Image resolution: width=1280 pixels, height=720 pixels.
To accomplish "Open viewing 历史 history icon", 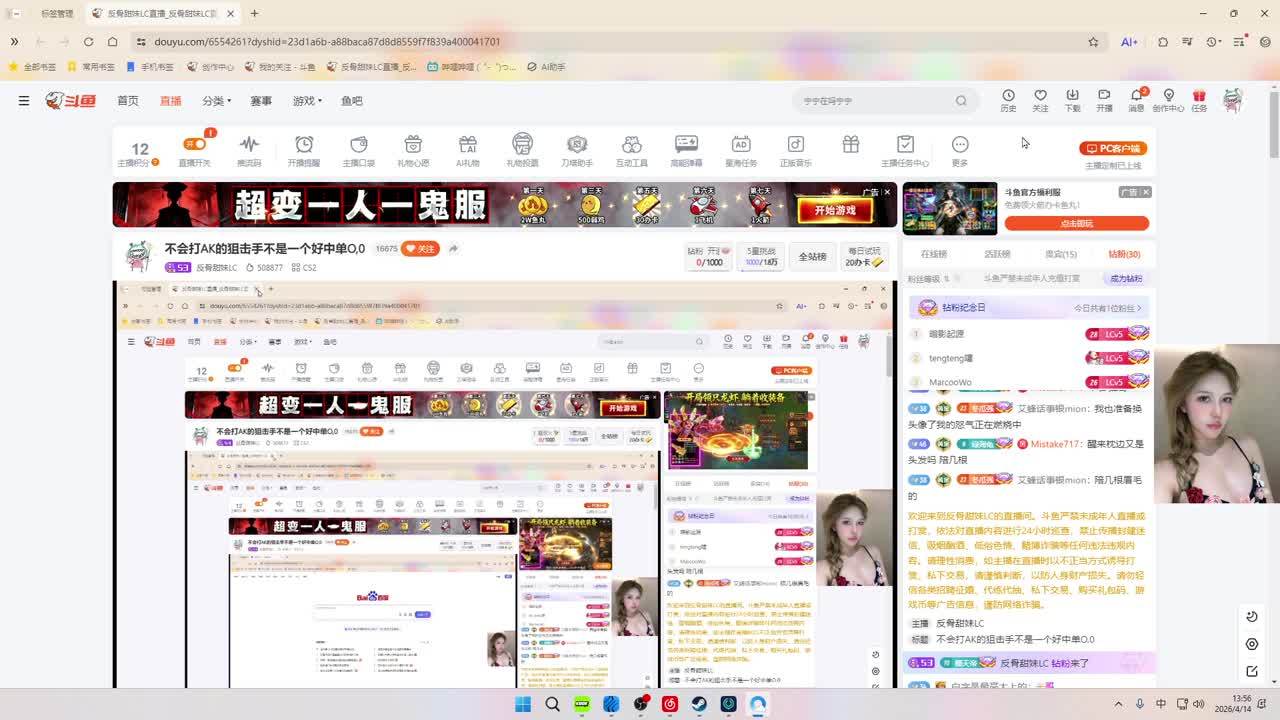I will 1008,97.
